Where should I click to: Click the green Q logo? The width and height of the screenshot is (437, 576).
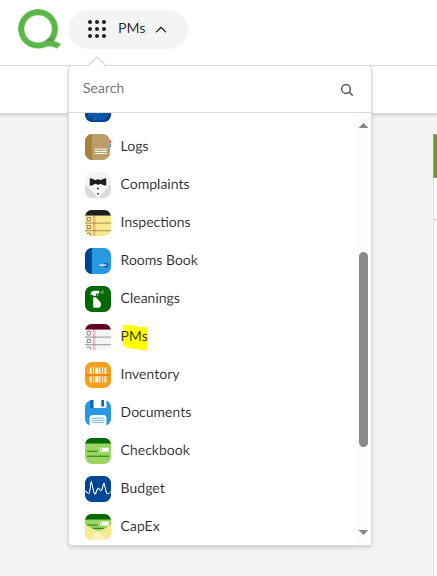coord(39,29)
